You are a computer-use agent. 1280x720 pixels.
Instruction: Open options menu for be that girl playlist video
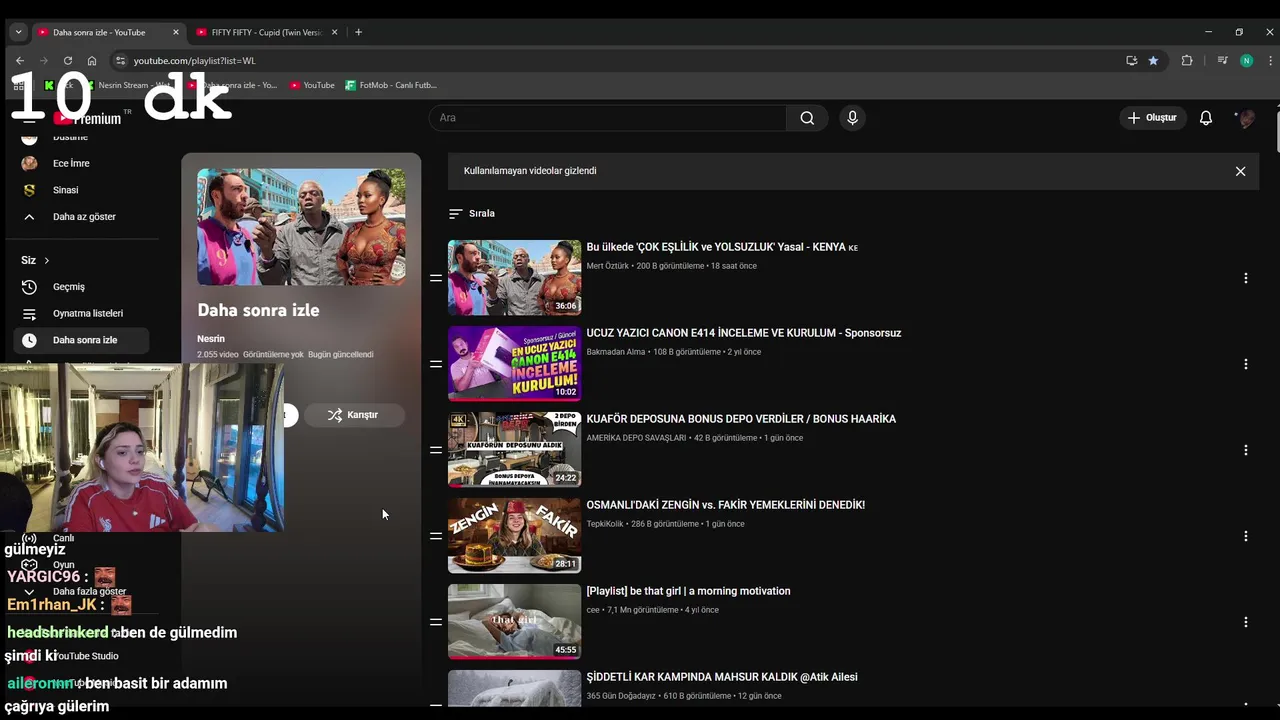point(1245,622)
